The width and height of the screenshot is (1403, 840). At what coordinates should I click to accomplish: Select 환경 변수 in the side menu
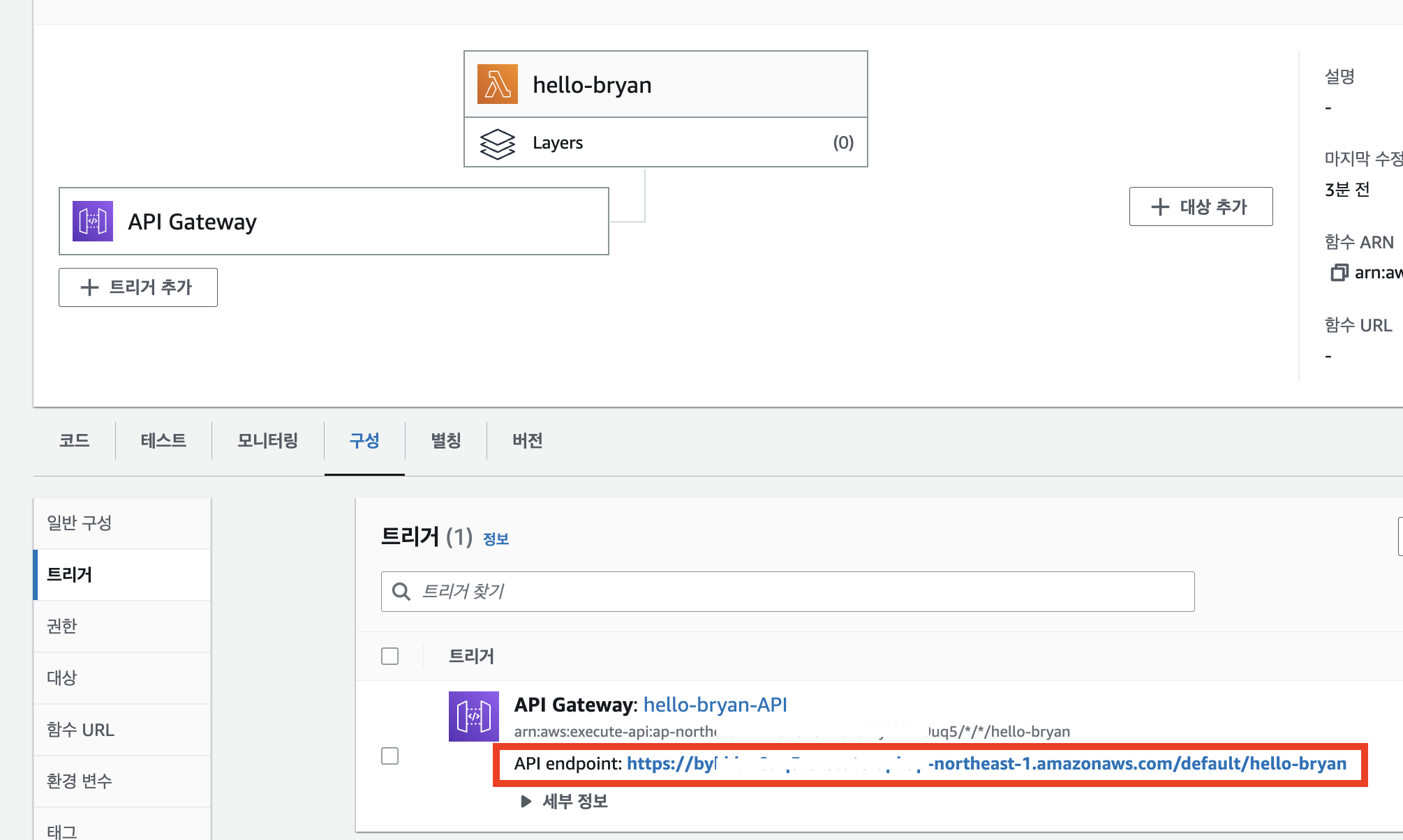point(80,781)
